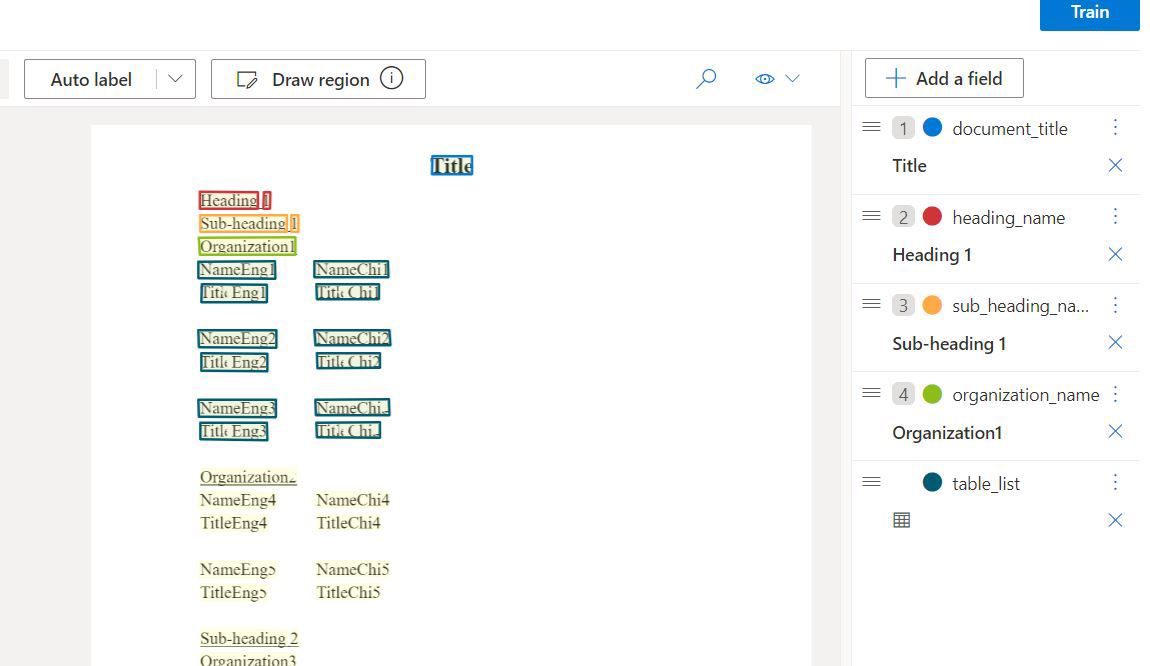Expand the Auto label dropdown arrow
Image resolution: width=1150 pixels, height=666 pixels.
pos(176,78)
